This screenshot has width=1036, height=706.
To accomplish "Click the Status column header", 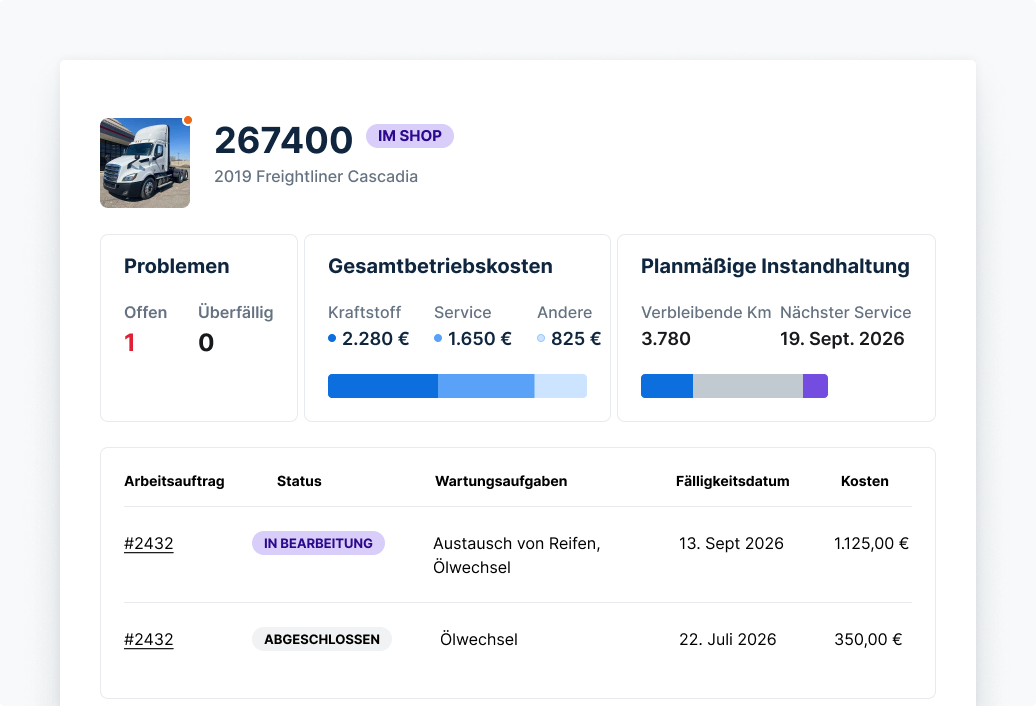I will (x=299, y=481).
